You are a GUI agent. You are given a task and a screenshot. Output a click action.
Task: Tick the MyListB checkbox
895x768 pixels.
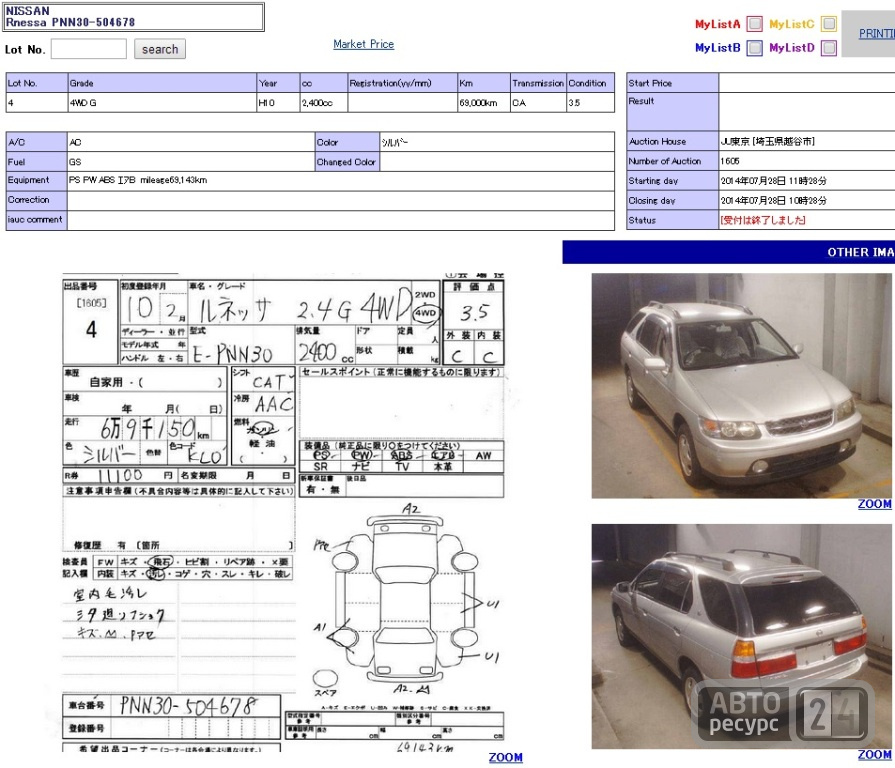pyautogui.click(x=755, y=48)
